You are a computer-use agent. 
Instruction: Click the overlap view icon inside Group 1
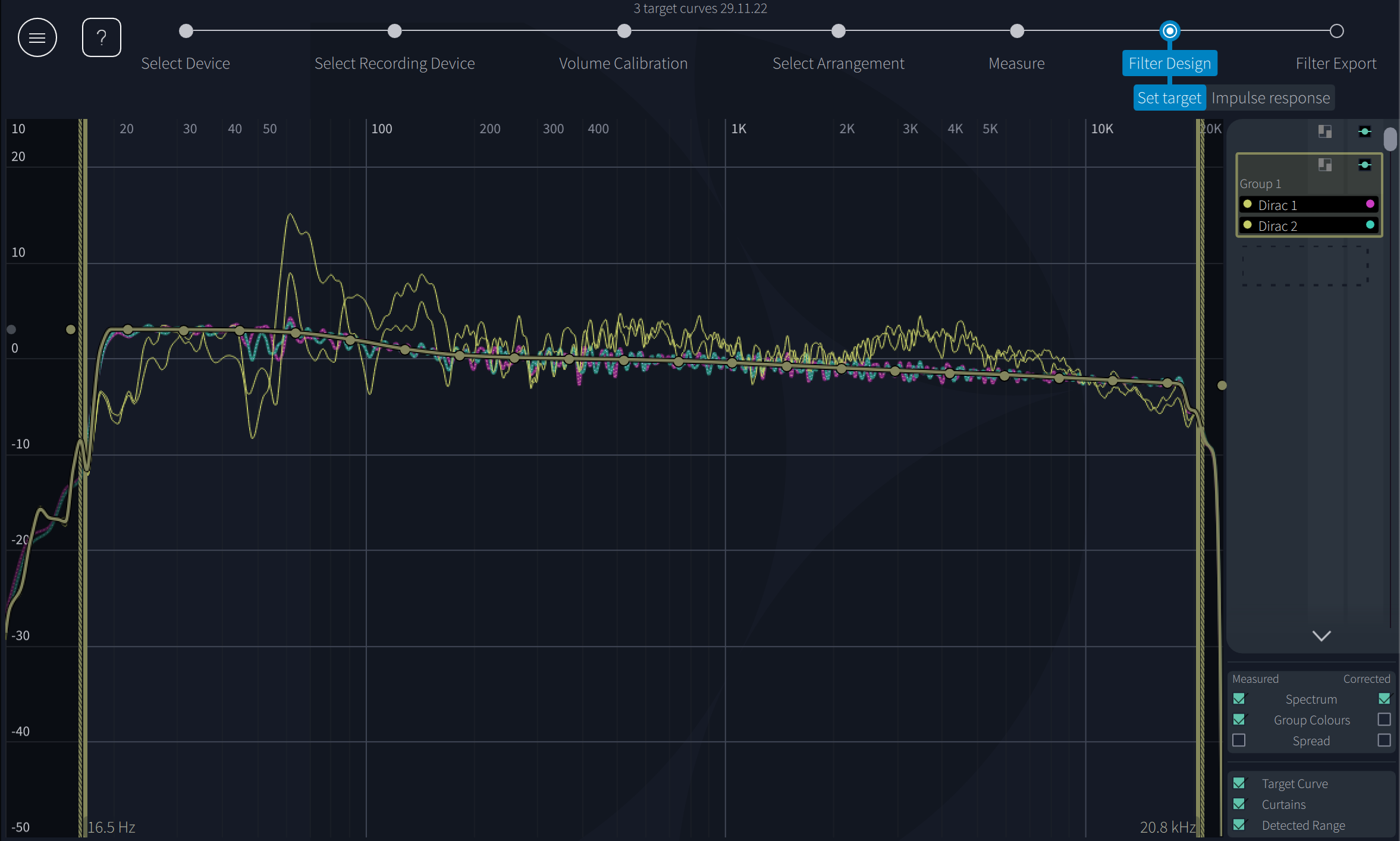(x=1324, y=165)
